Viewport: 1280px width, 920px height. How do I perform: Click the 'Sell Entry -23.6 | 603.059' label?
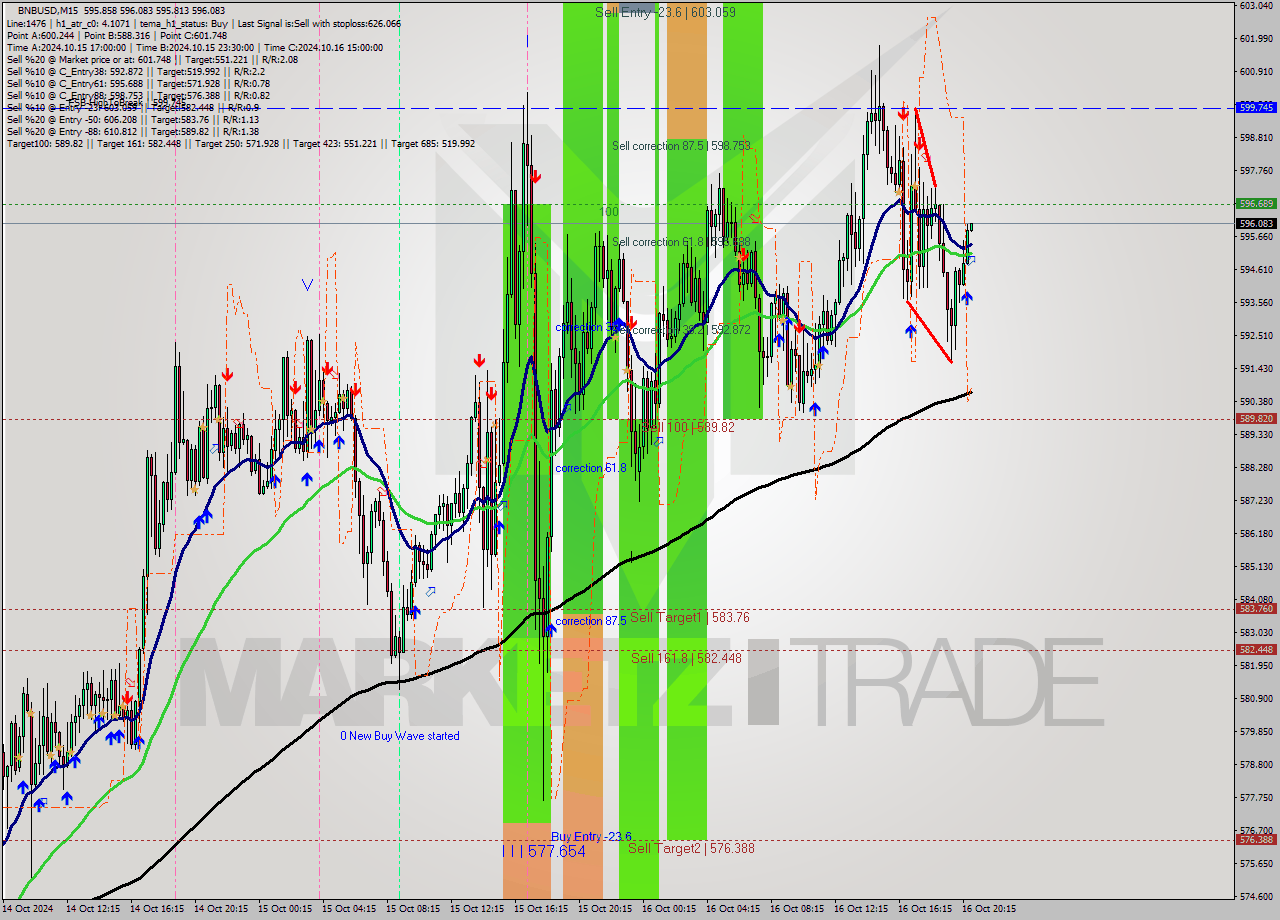click(x=665, y=12)
